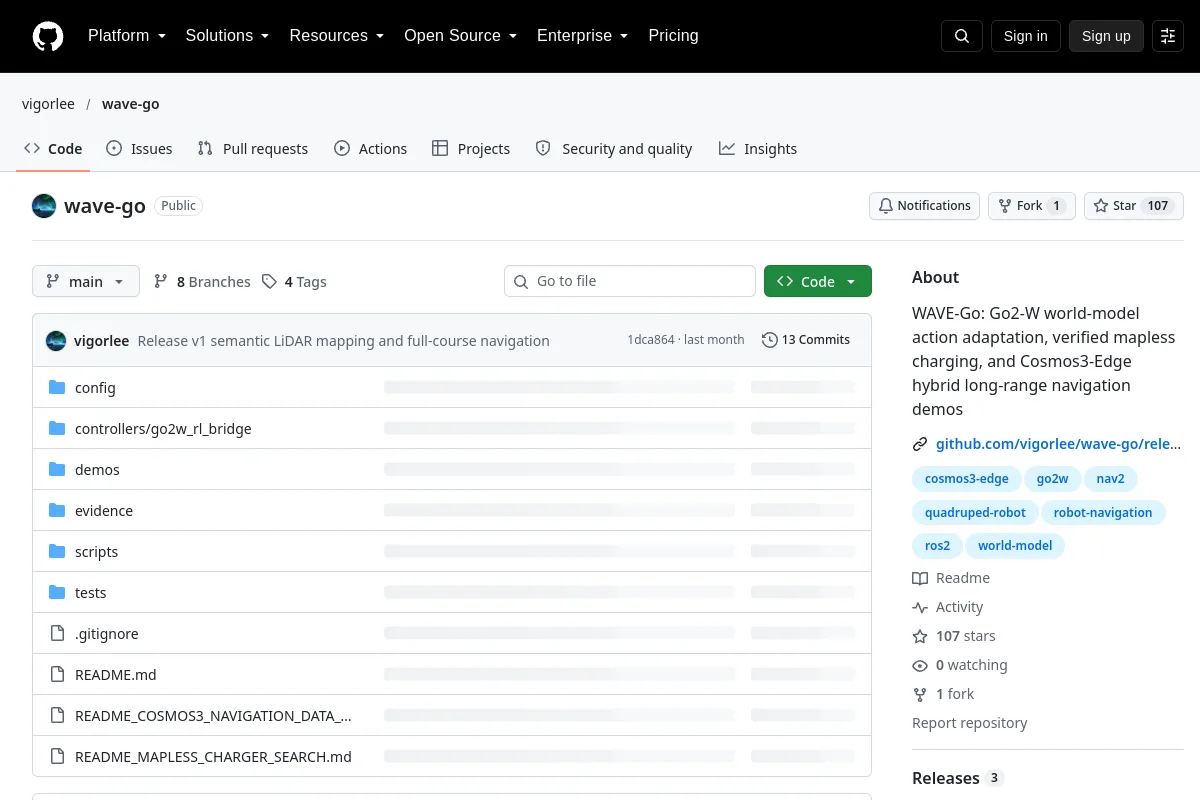Switch to the Insights tab
The width and height of the screenshot is (1200, 800).
point(758,149)
